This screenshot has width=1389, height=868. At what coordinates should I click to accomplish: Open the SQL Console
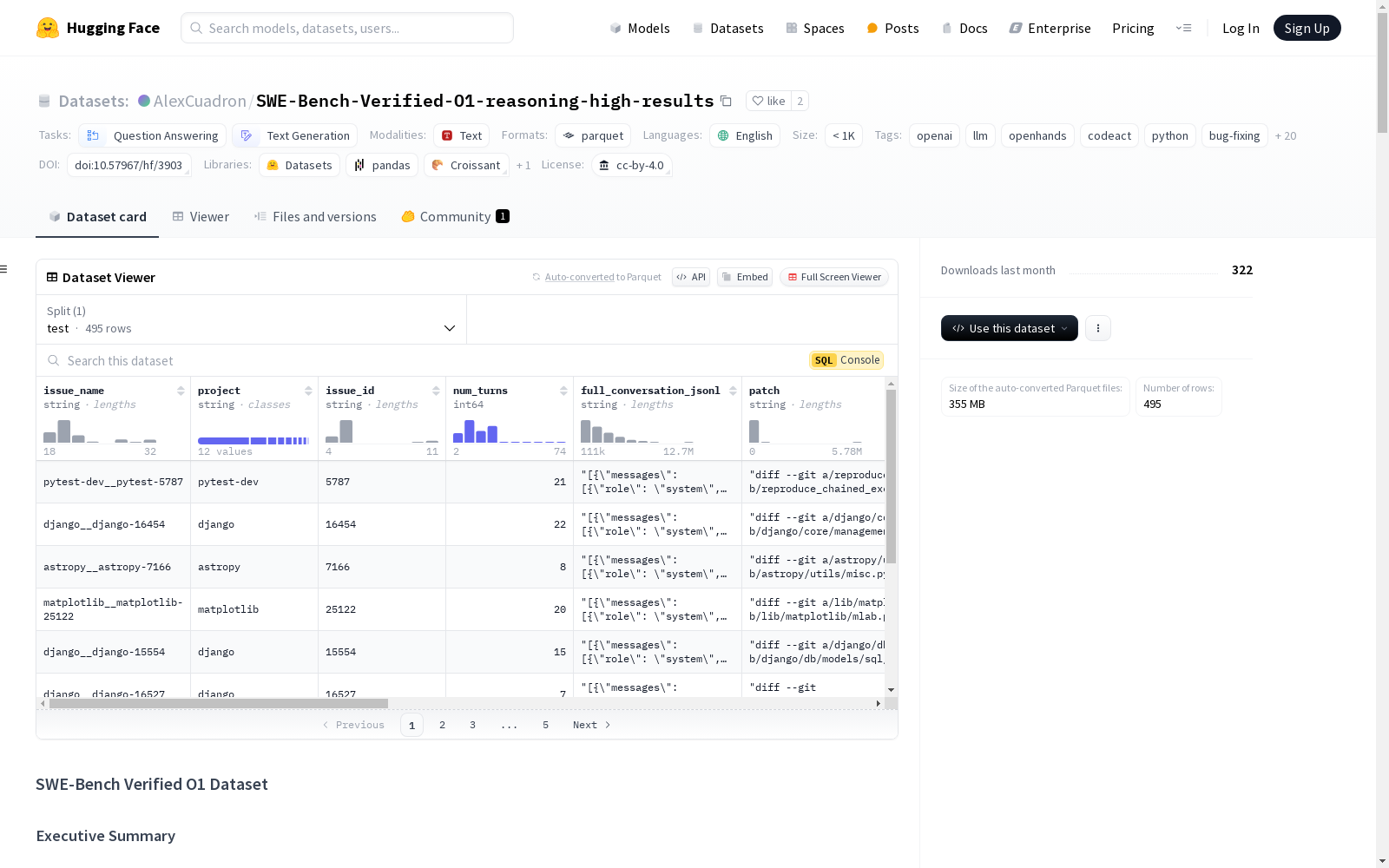(846, 360)
